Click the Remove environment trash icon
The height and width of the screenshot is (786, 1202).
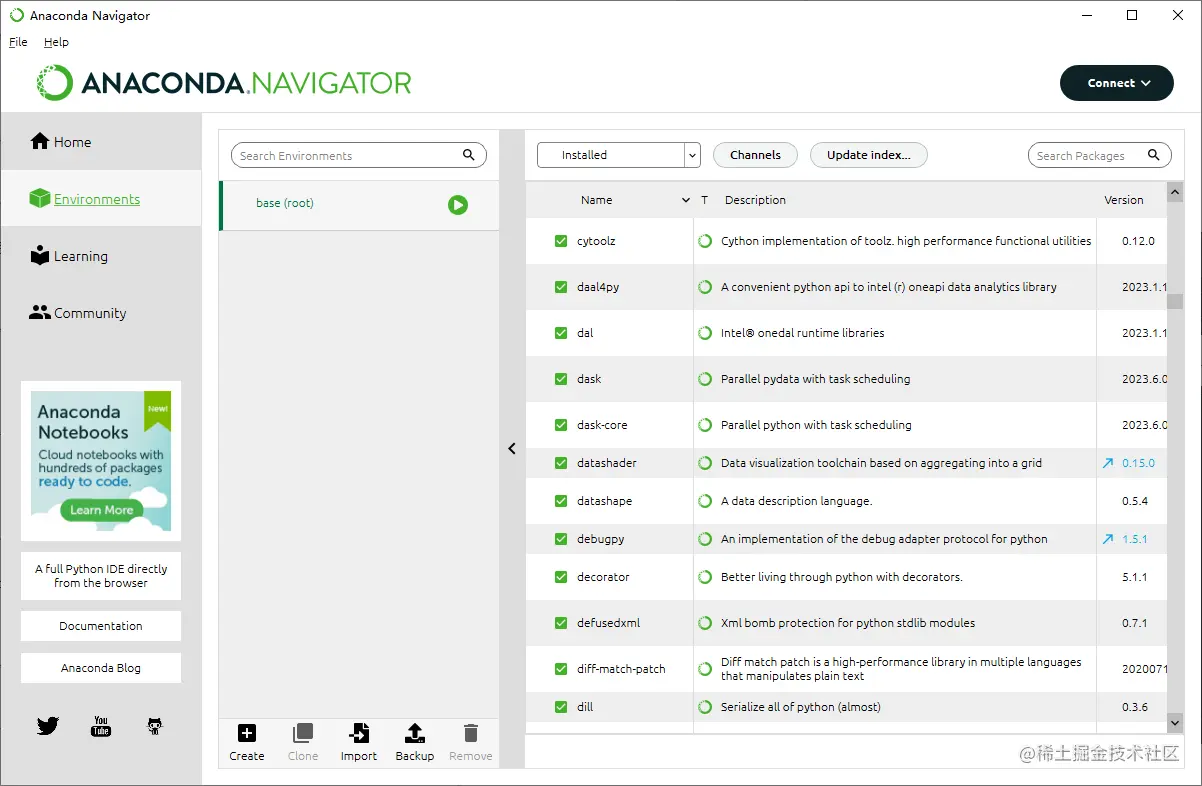[471, 733]
